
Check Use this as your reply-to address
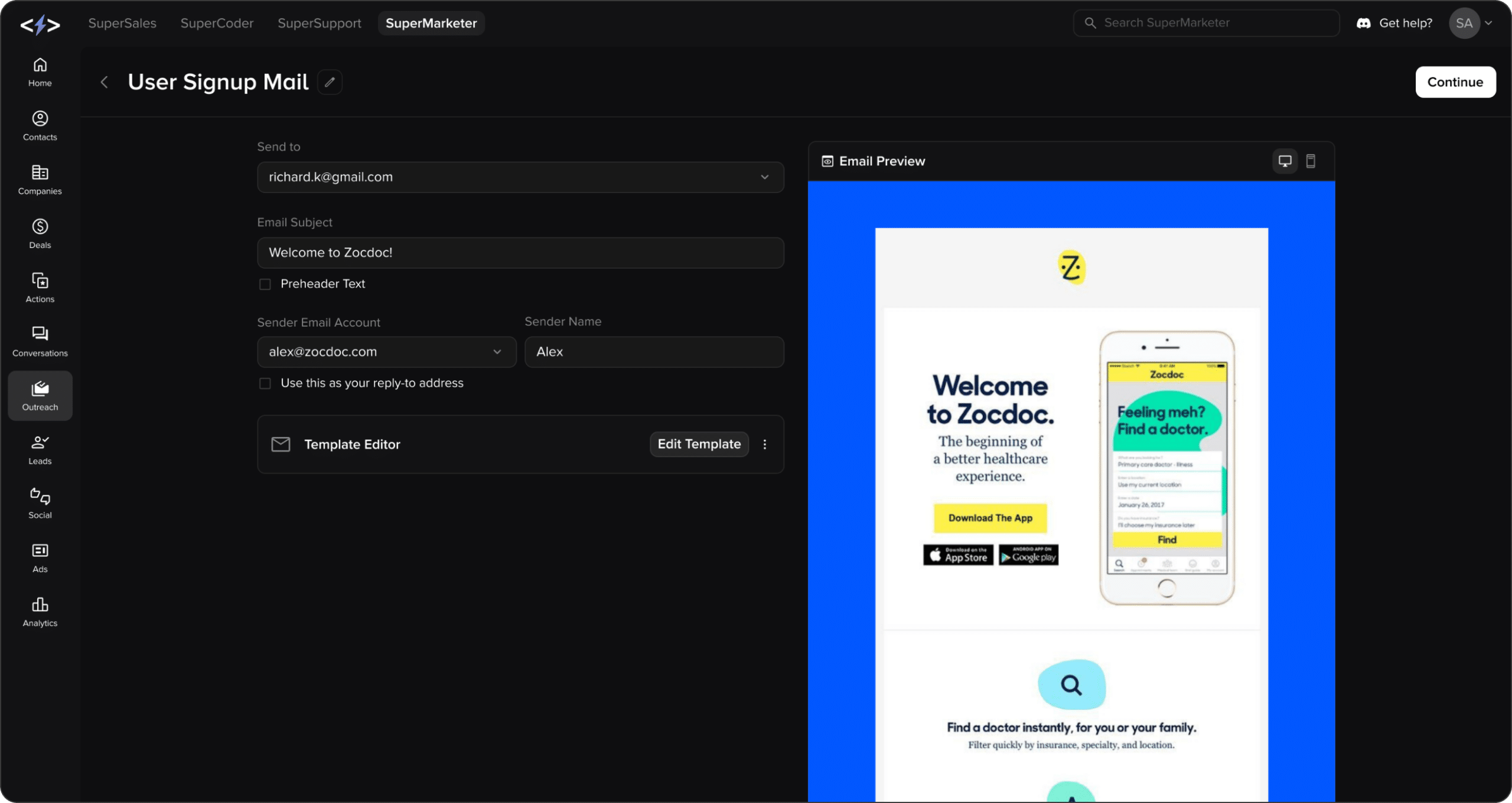tap(265, 384)
